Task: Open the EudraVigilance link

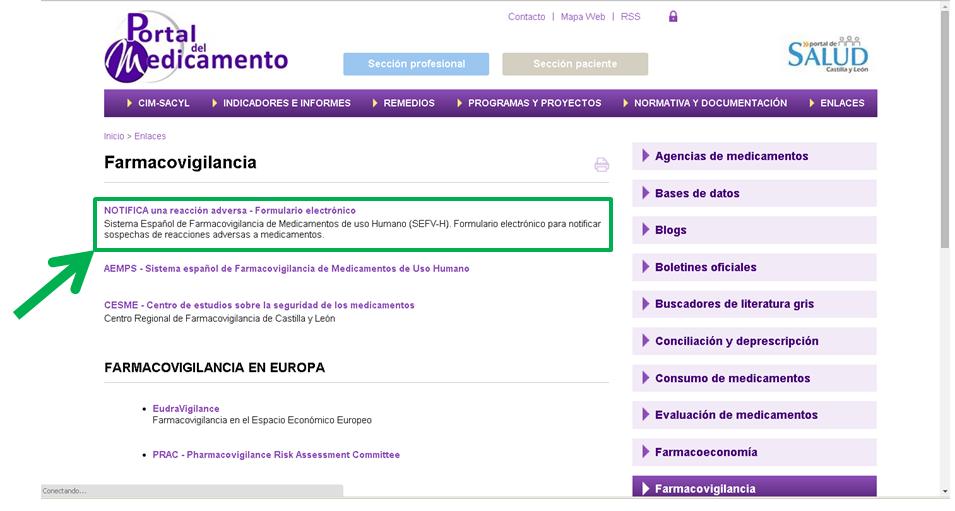Action: (186, 409)
